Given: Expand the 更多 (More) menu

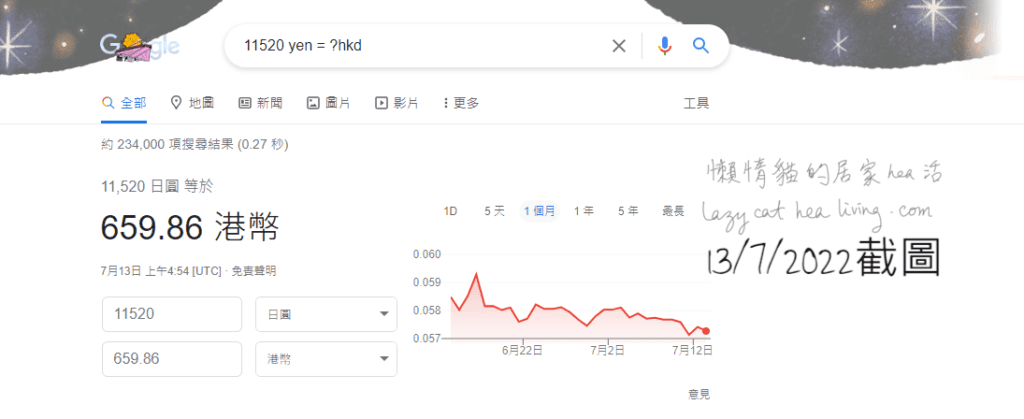Looking at the screenshot, I should (x=460, y=103).
